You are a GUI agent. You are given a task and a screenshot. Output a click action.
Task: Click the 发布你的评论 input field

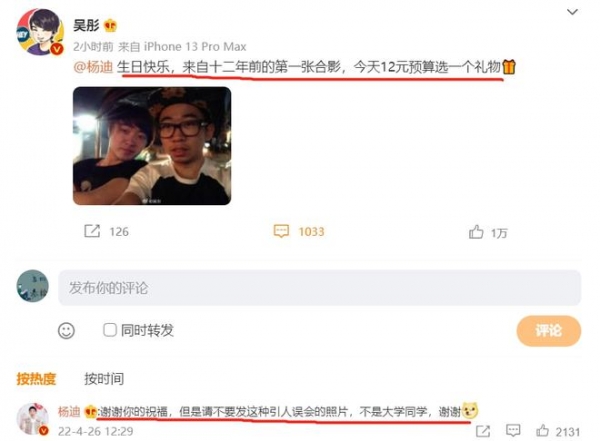point(320,288)
